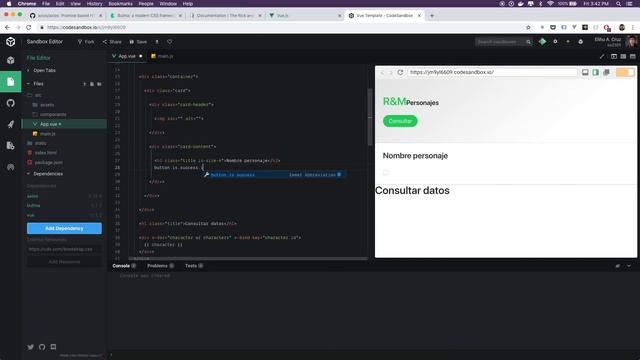
Task: Open the Deployment rocket panel
Action: coord(11,124)
